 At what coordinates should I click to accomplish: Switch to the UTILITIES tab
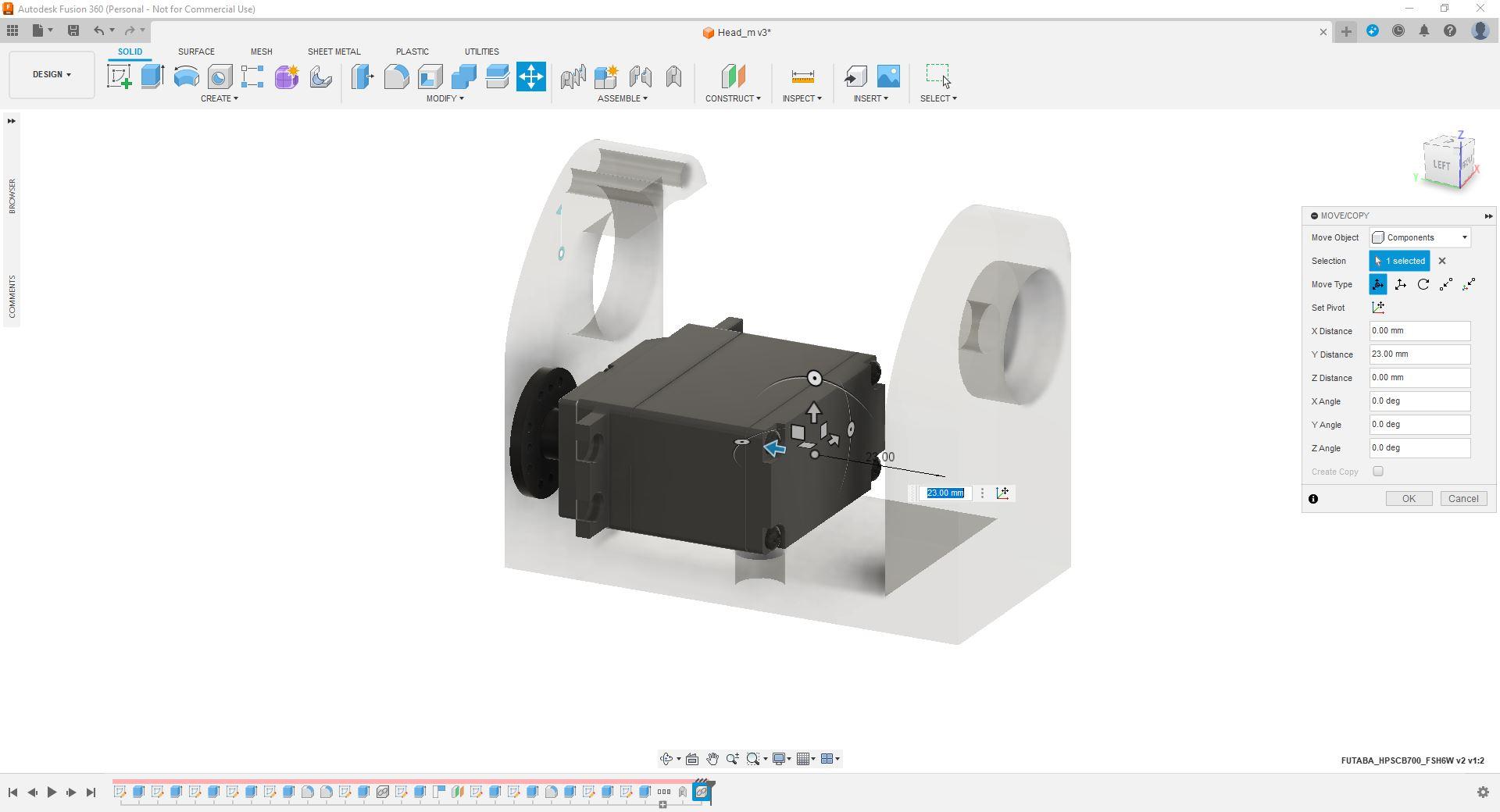tap(481, 52)
